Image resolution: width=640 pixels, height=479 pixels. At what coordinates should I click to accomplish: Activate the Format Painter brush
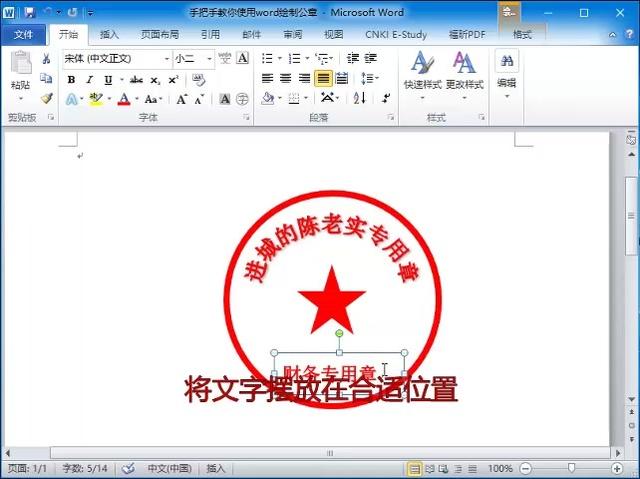click(x=47, y=98)
